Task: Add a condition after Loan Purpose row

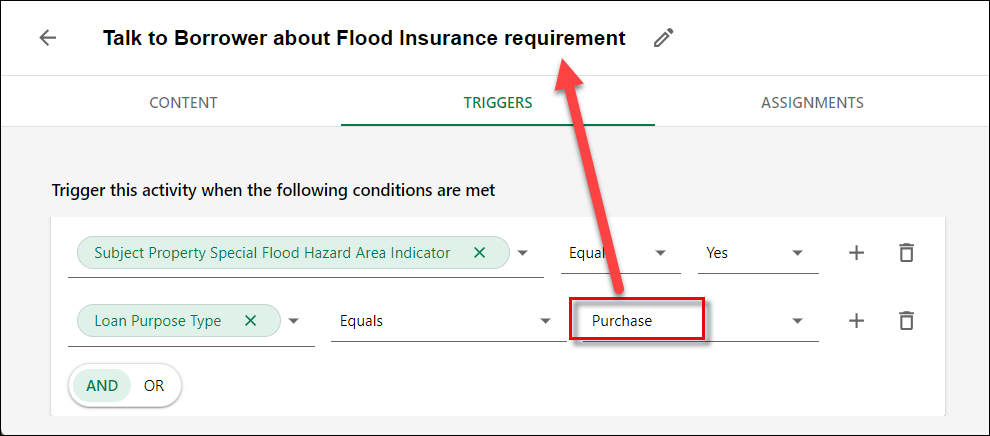Action: (856, 321)
